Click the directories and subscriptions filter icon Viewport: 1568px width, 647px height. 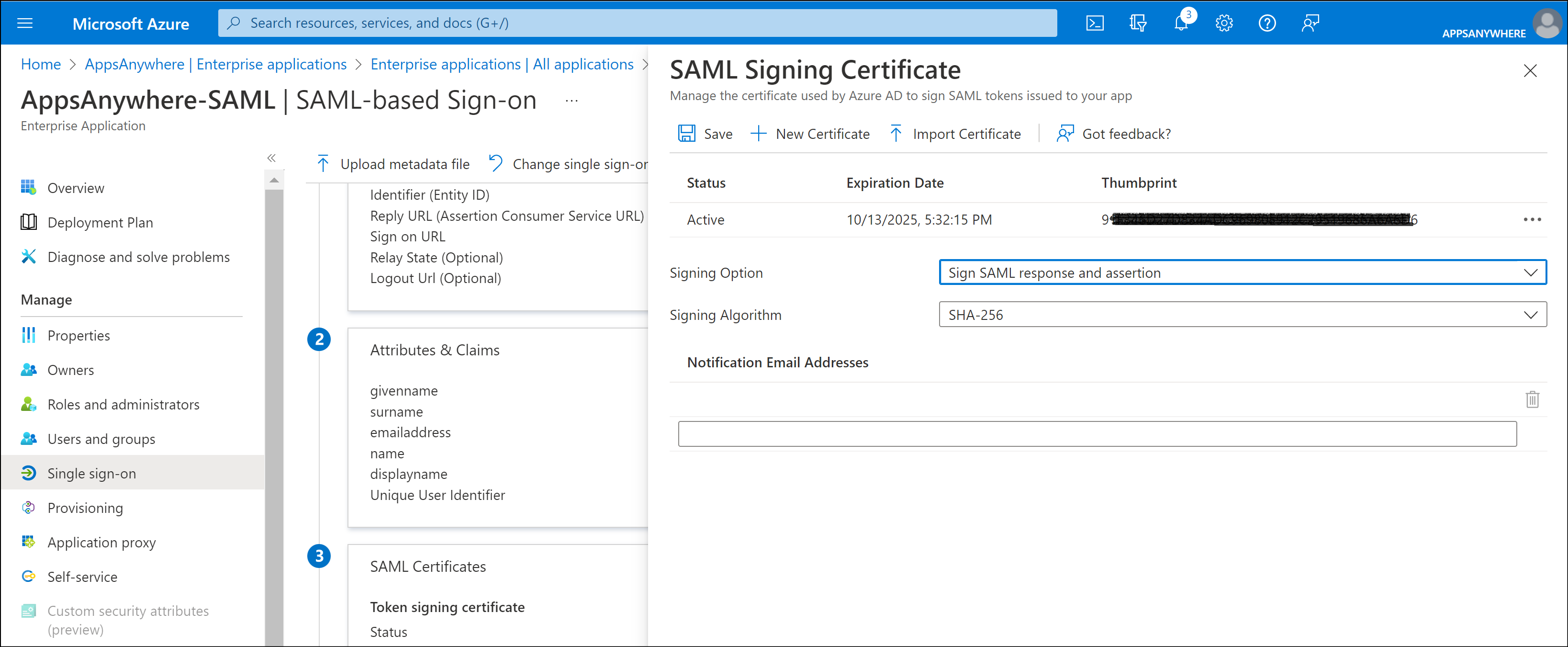(x=1137, y=24)
